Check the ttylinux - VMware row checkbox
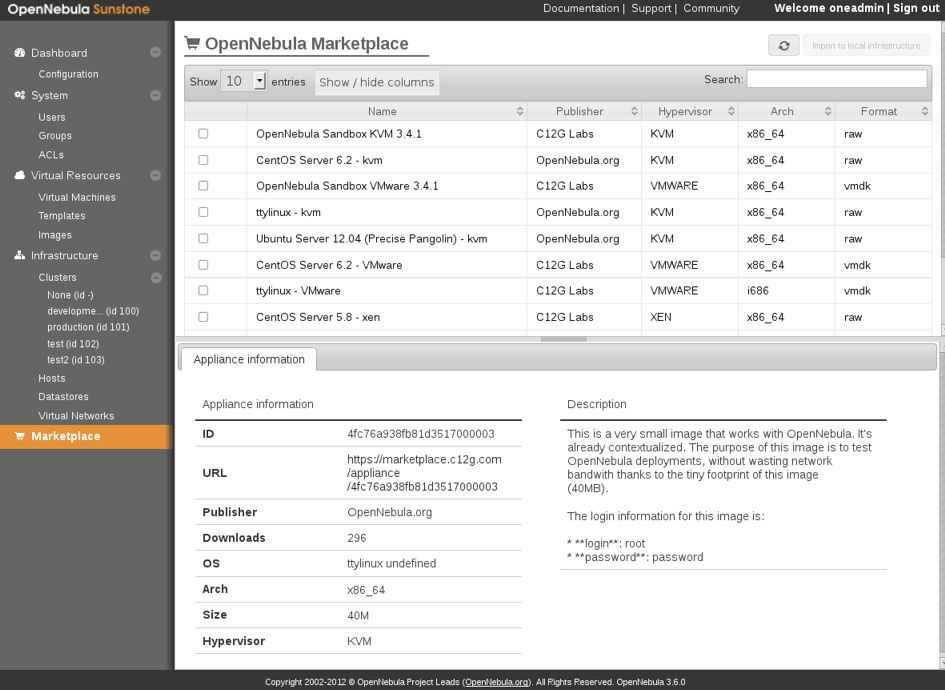The width and height of the screenshot is (945, 690). point(203,290)
